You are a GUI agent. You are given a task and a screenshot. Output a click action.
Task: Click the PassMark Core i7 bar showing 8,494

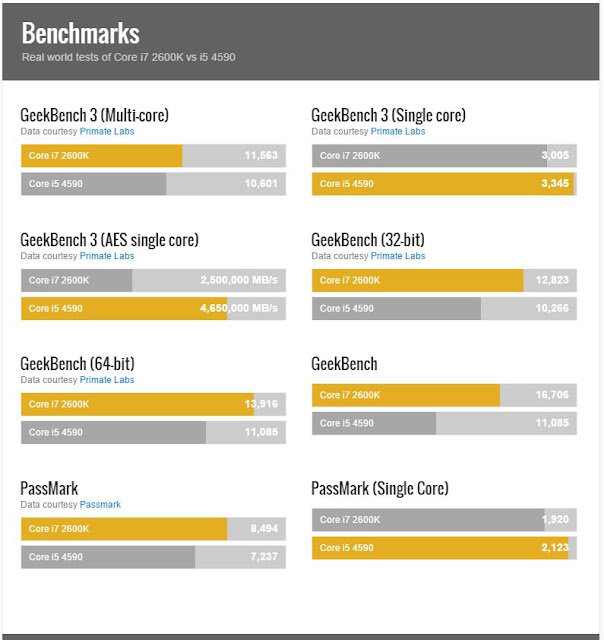[153, 529]
